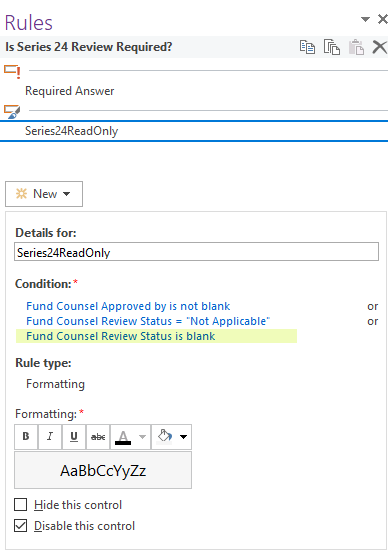Open the Fund Counsel Approved by condition

(x=128, y=306)
